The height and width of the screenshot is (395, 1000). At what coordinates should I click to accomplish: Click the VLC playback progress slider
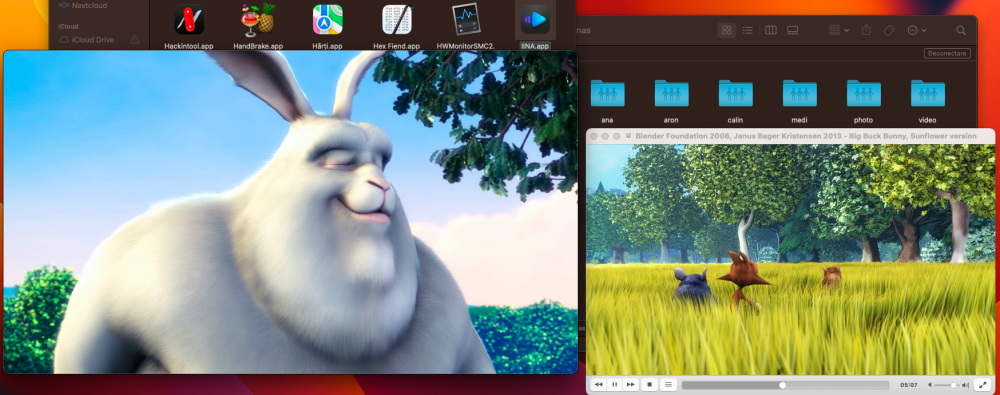tap(785, 385)
